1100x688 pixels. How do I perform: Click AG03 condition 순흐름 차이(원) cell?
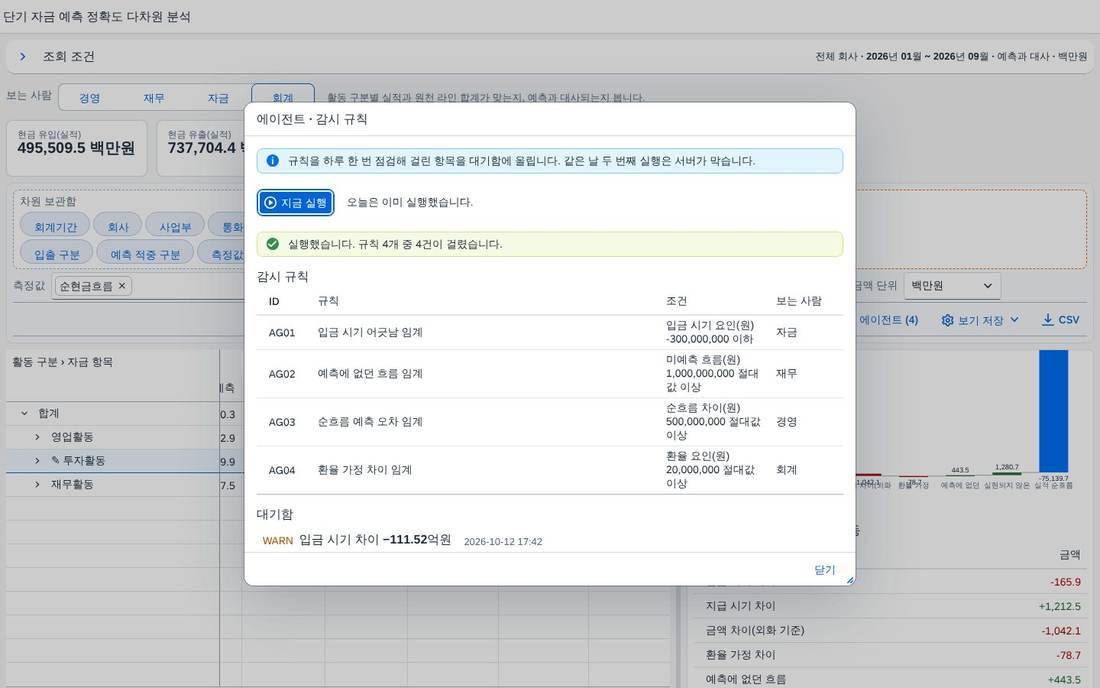coord(713,421)
